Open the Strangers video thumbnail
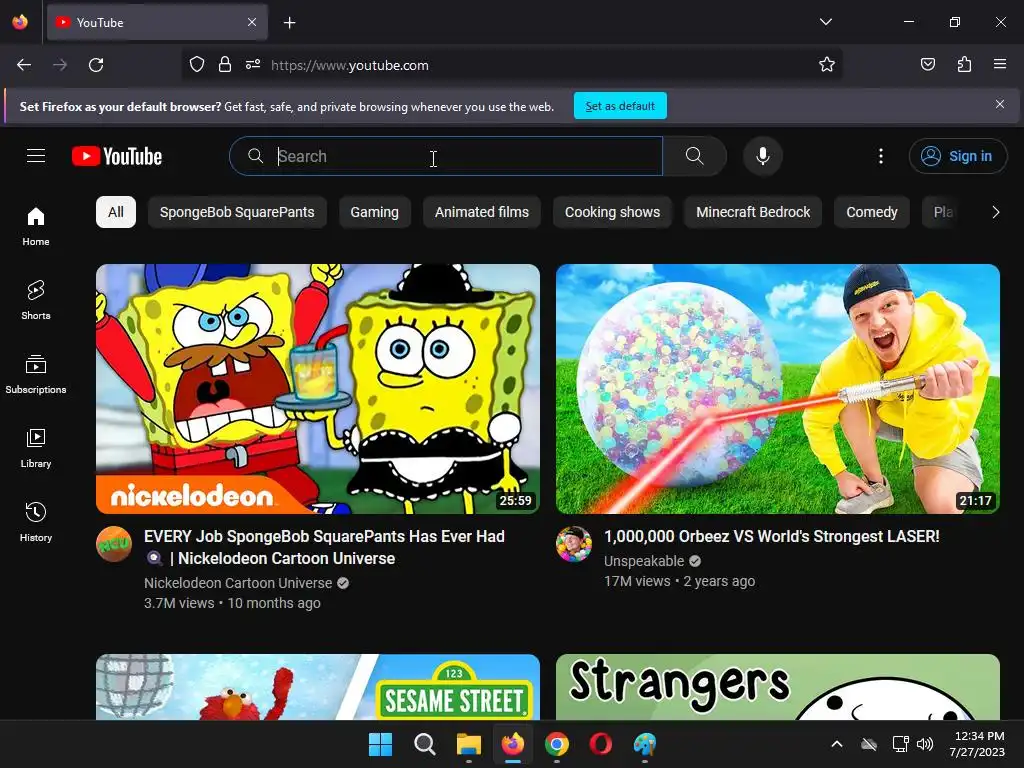Image resolution: width=1024 pixels, height=768 pixels. coord(778,687)
